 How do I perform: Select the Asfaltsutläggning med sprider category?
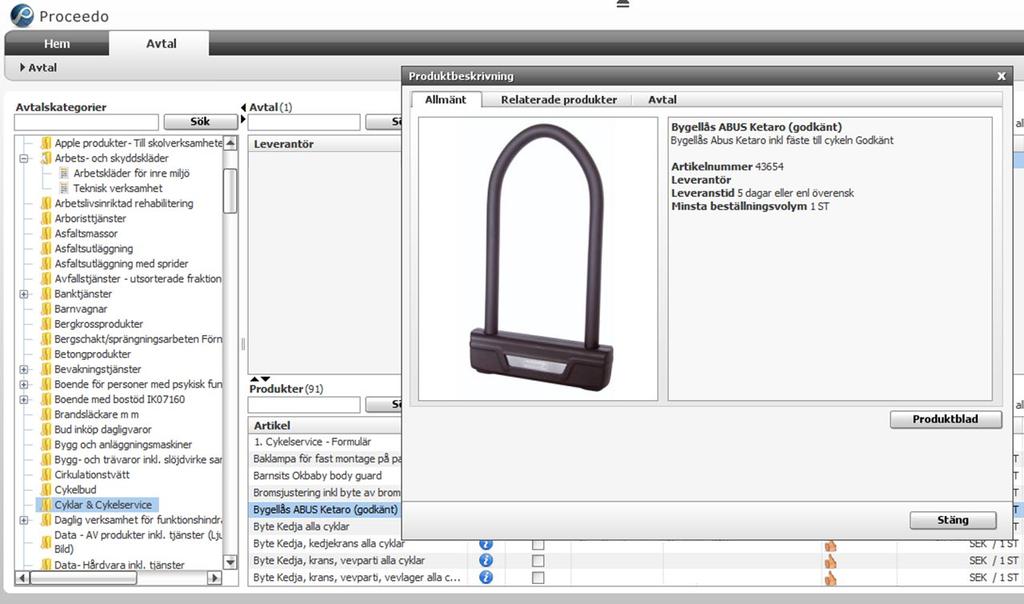point(121,264)
